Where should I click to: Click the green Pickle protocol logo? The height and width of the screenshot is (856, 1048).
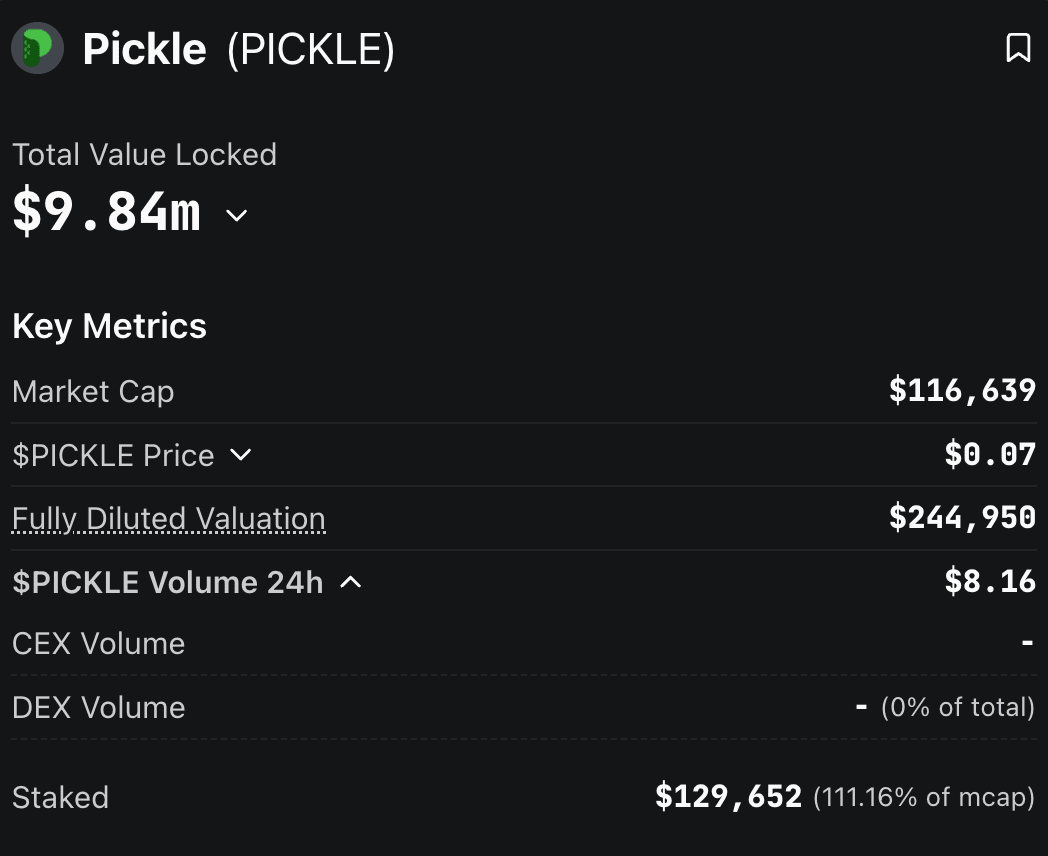click(x=37, y=48)
